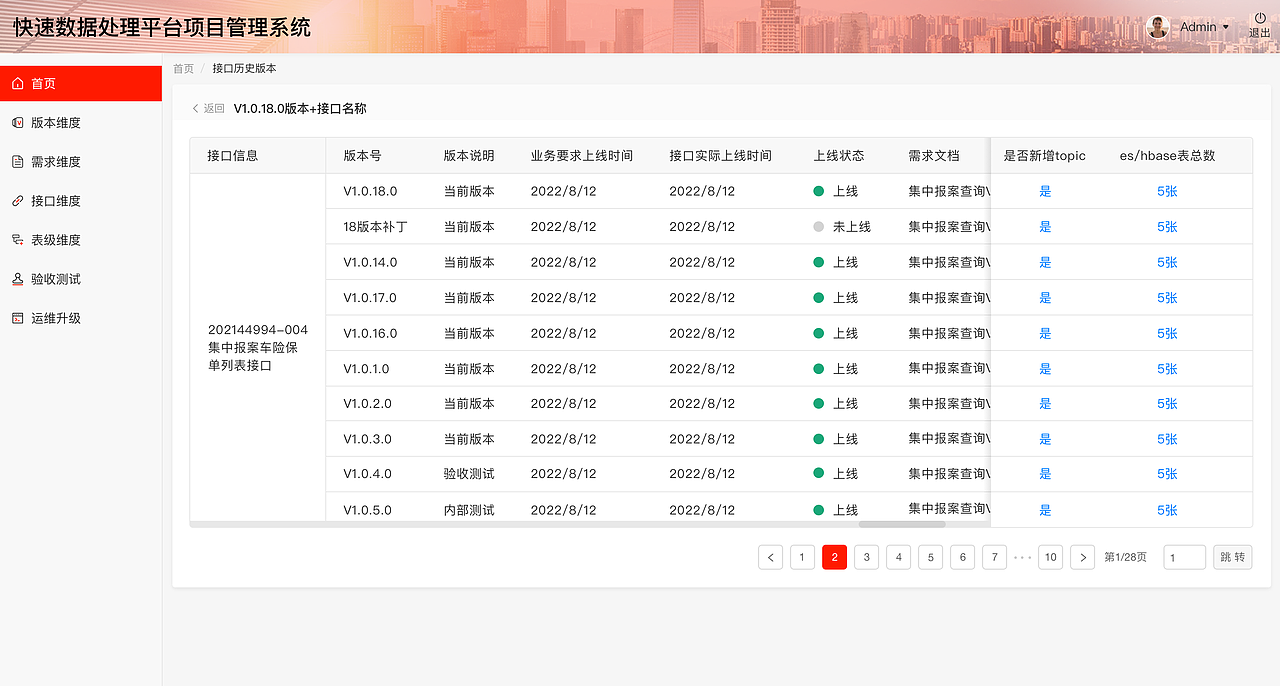Screen dimensions: 1280x686
Task: Click the 表级维度 sidebar icon
Action: pyautogui.click(x=18, y=240)
